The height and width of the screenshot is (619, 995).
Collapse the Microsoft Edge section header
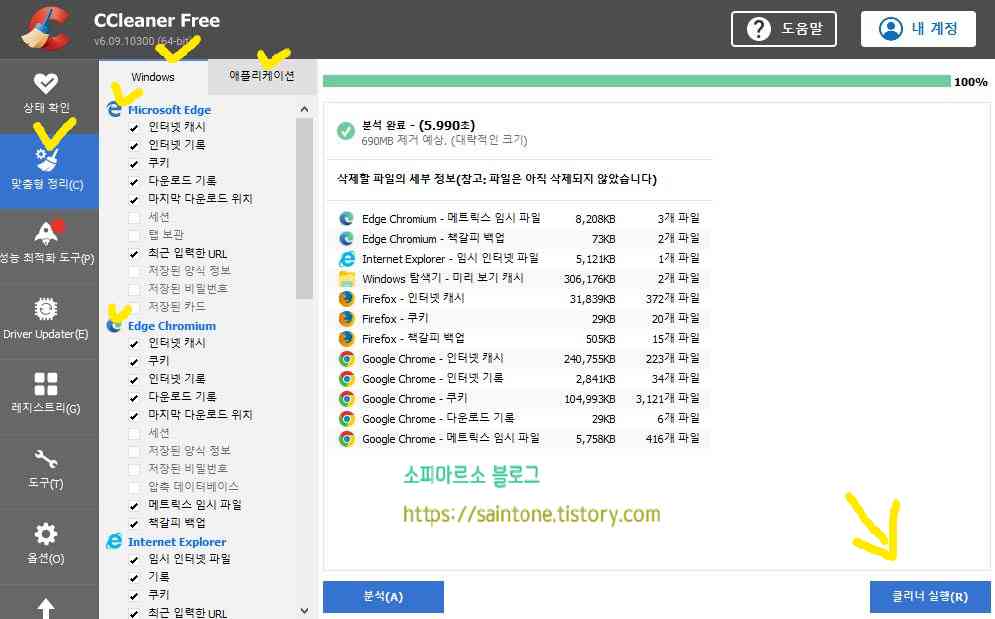click(x=169, y=110)
